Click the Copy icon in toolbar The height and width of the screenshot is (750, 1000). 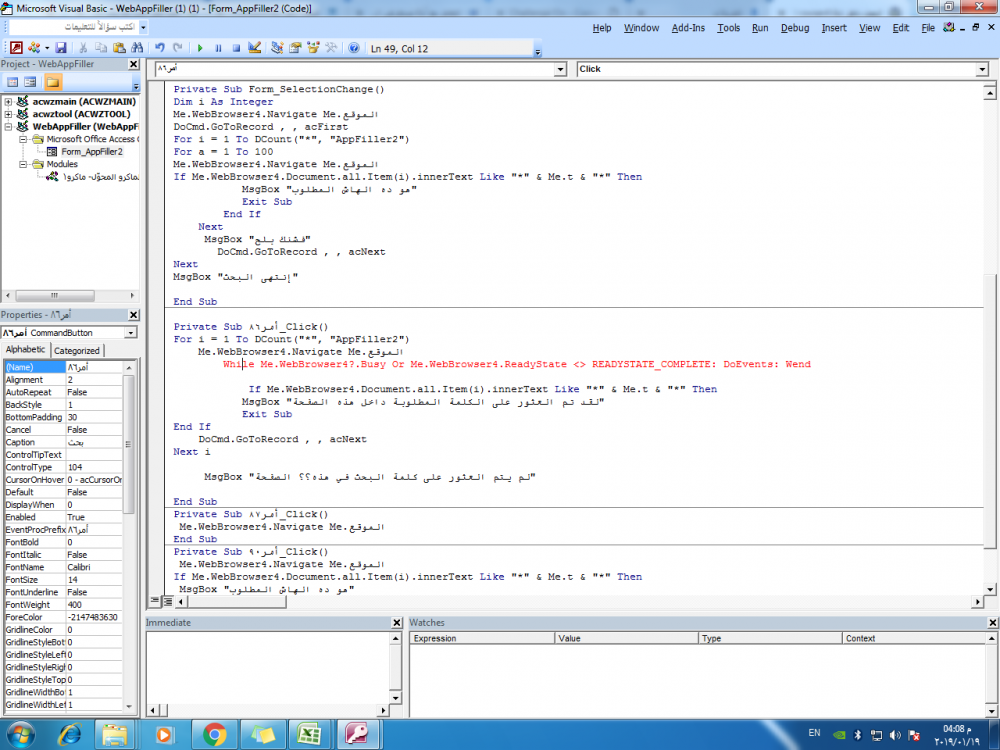click(101, 48)
